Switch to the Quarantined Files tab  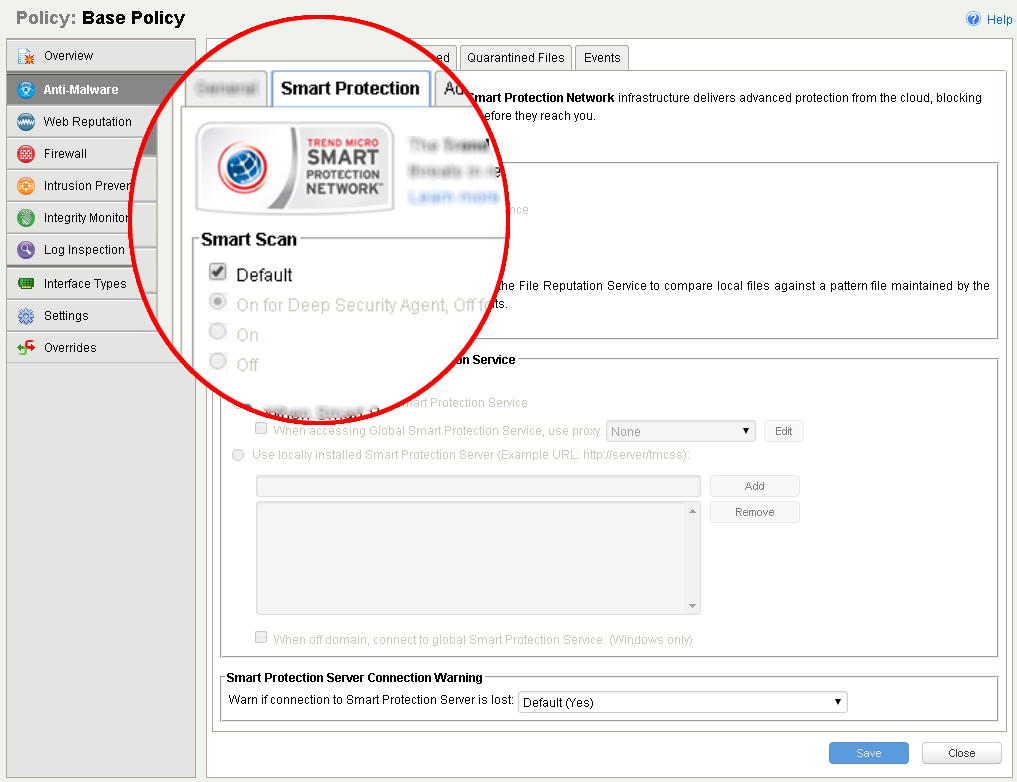point(516,58)
